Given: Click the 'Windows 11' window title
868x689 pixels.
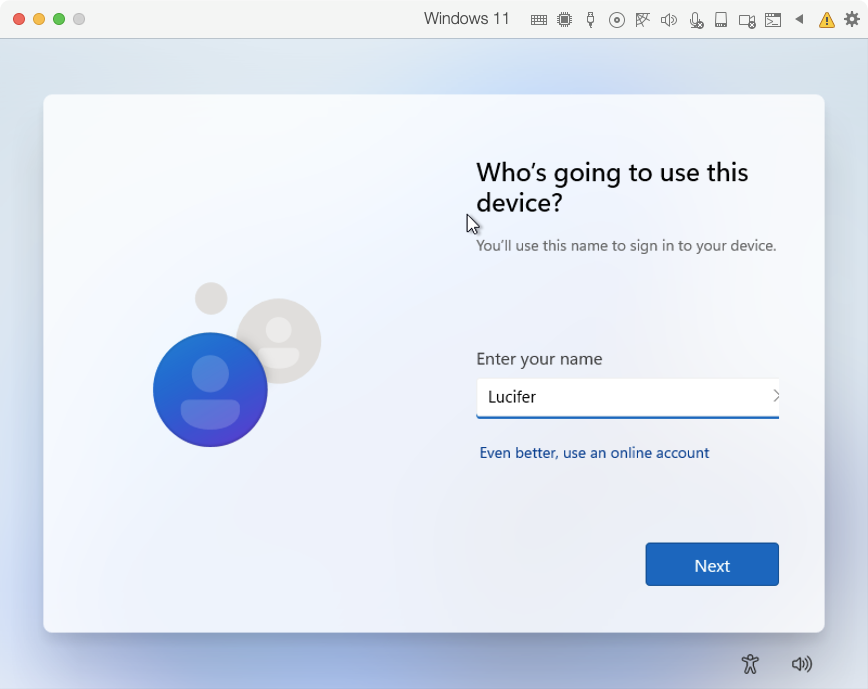Looking at the screenshot, I should [466, 19].
